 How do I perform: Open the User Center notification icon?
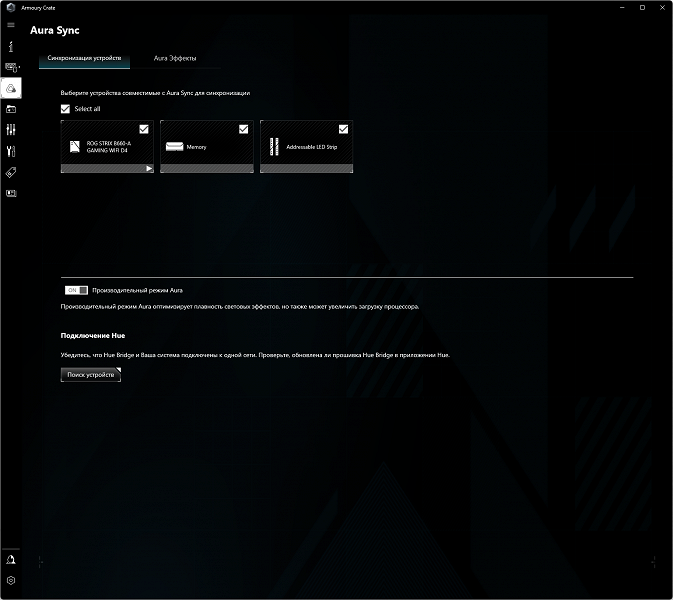(11, 560)
